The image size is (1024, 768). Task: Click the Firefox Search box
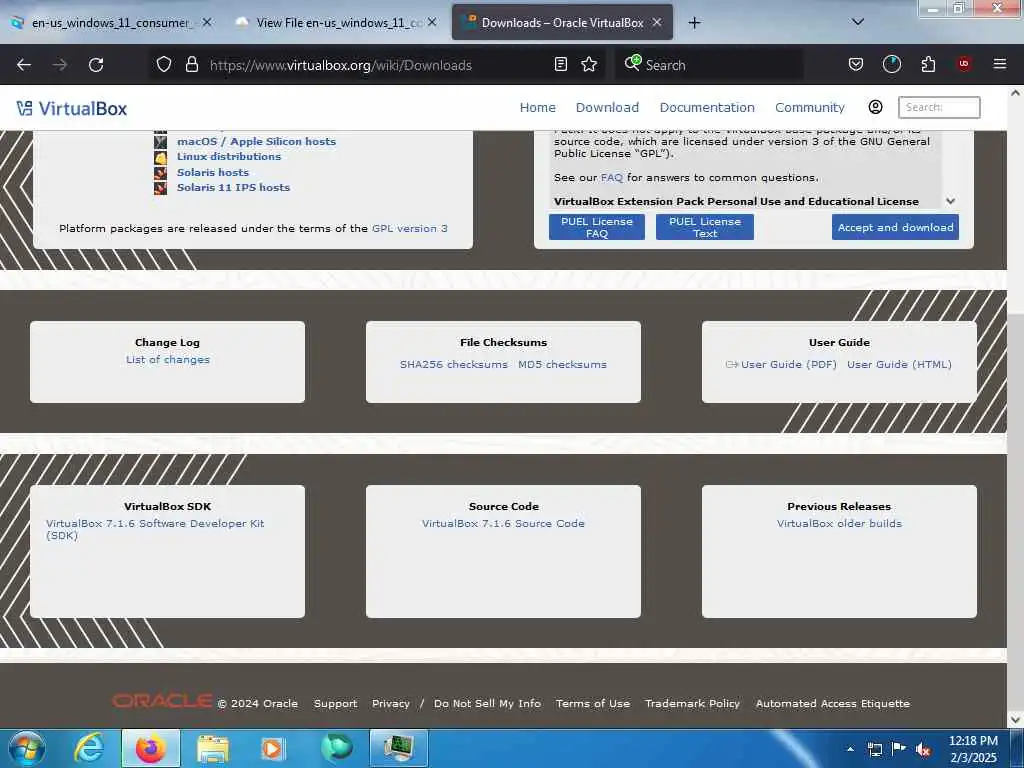pos(710,65)
